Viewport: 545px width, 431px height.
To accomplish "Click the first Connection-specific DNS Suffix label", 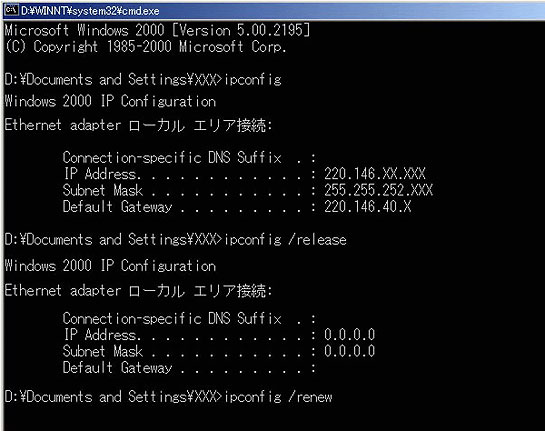I will pos(172,158).
